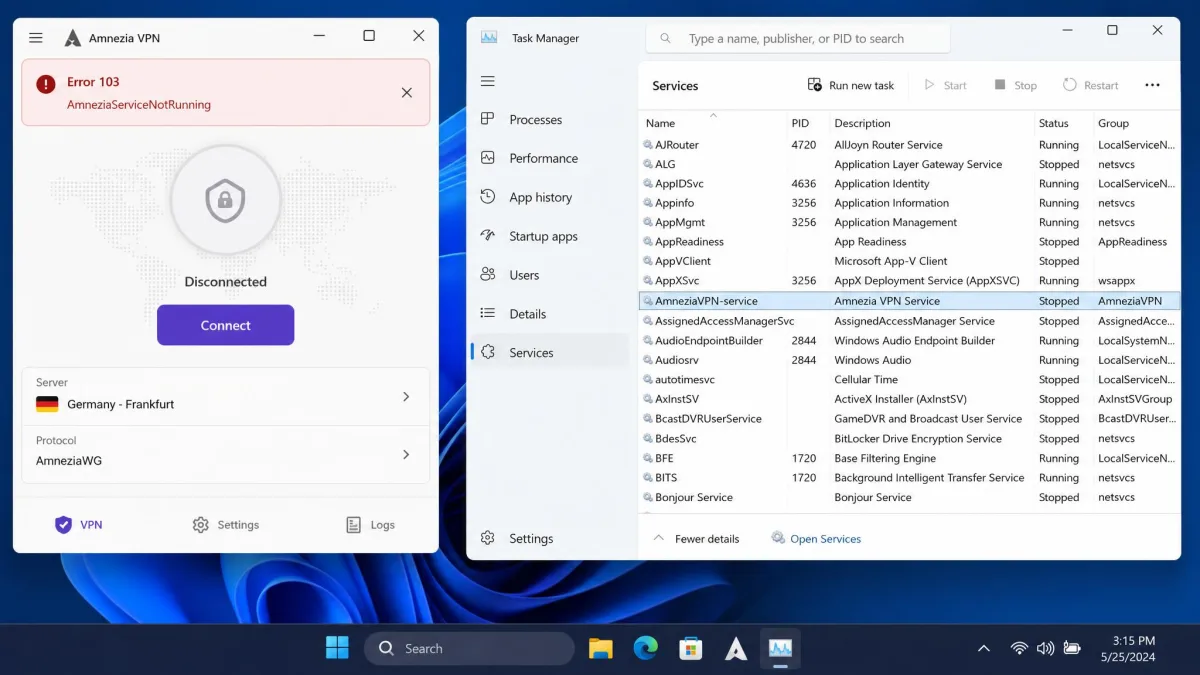Open Task Manager Settings at sidebar bottom

pyautogui.click(x=548, y=538)
